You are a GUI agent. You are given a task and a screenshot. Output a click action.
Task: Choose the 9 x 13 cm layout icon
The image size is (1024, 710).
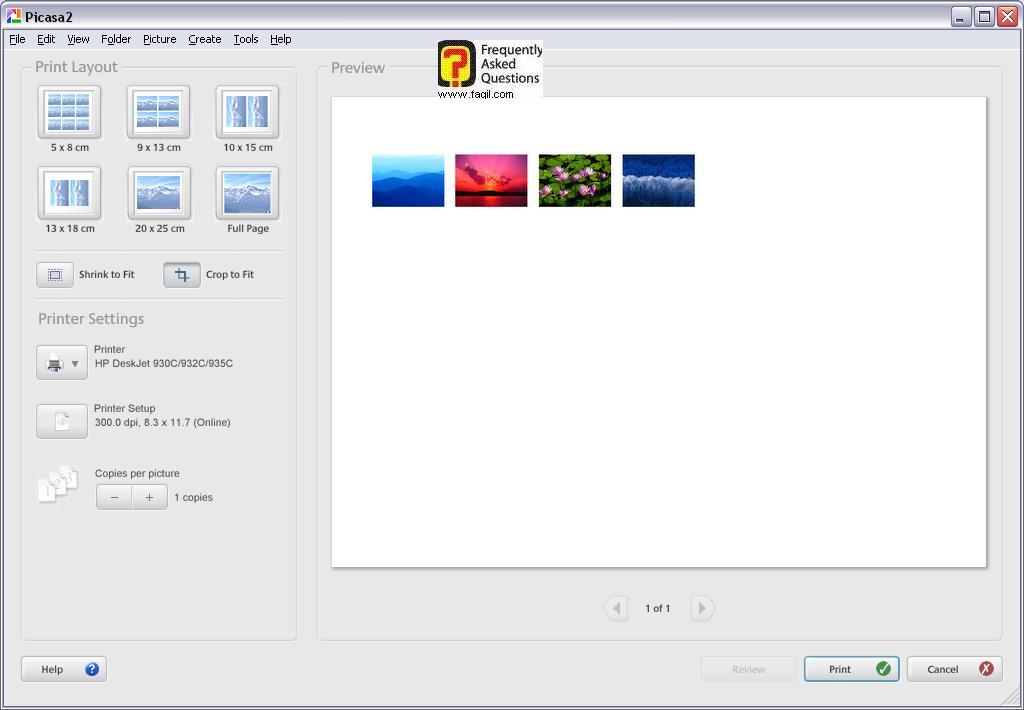click(158, 112)
